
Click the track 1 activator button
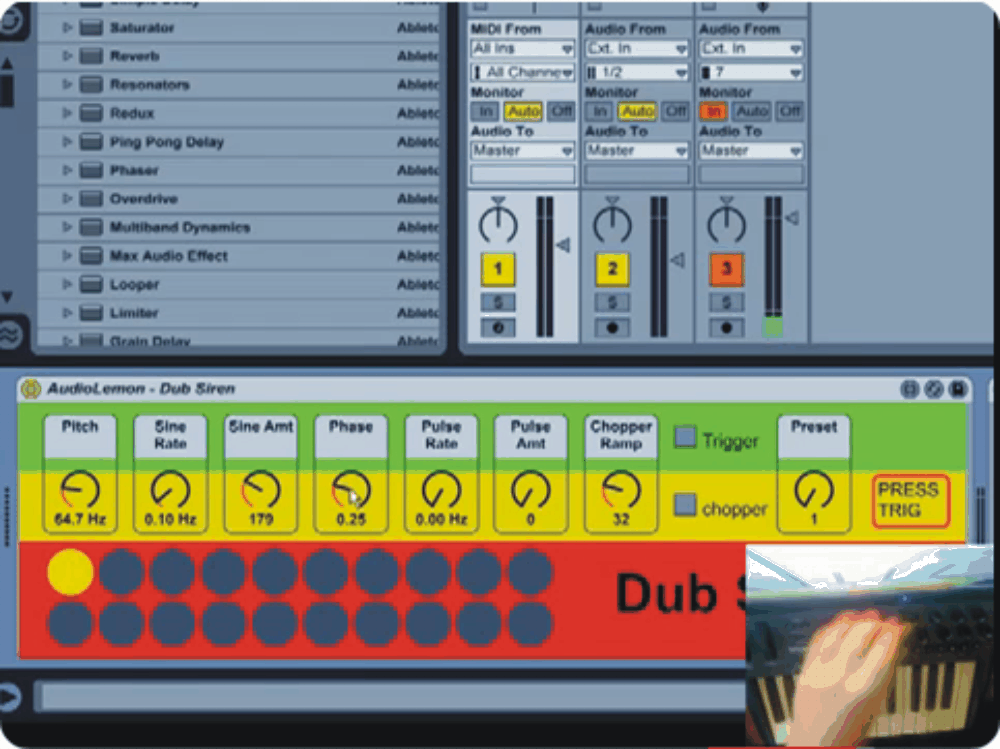pyautogui.click(x=497, y=268)
